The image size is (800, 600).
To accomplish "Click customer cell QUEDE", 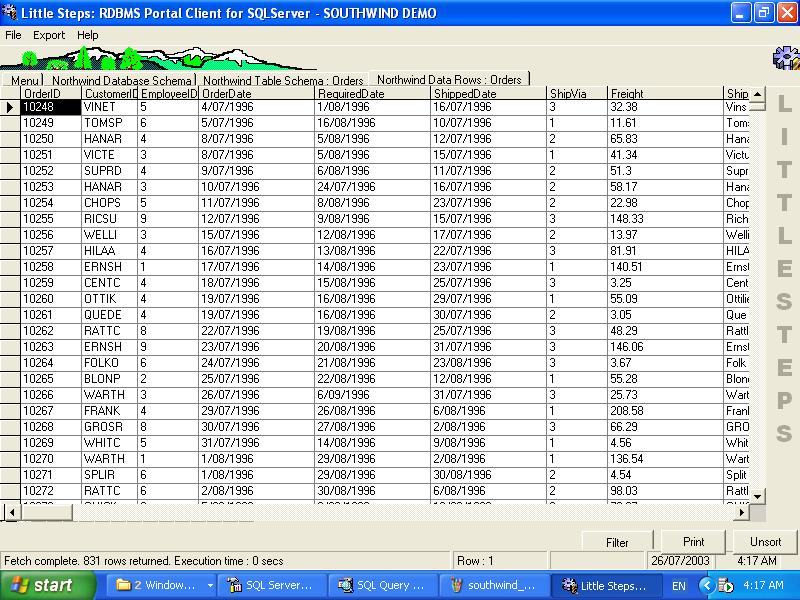I will [109, 315].
